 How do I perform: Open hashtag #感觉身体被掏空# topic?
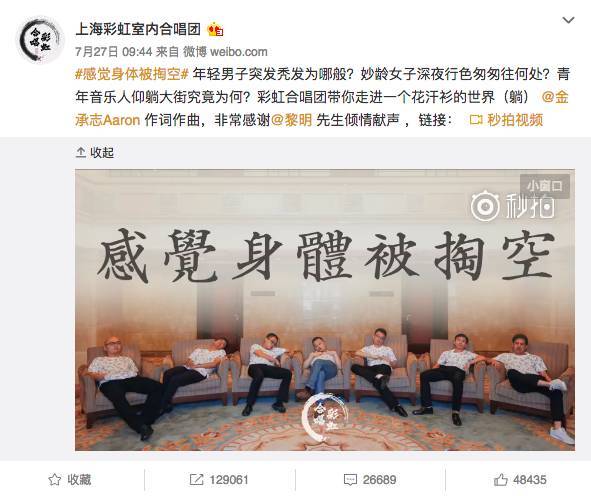(132, 74)
